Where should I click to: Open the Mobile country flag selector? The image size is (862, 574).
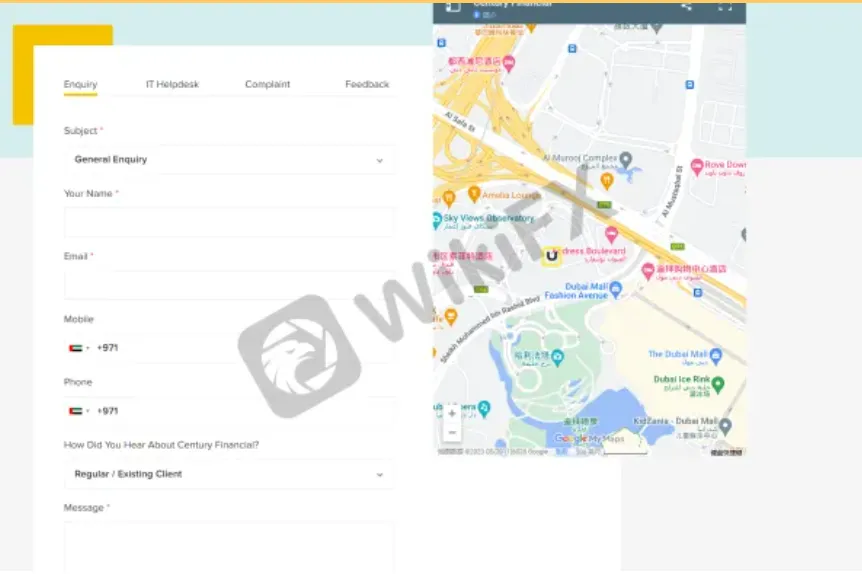pyautogui.click(x=79, y=348)
